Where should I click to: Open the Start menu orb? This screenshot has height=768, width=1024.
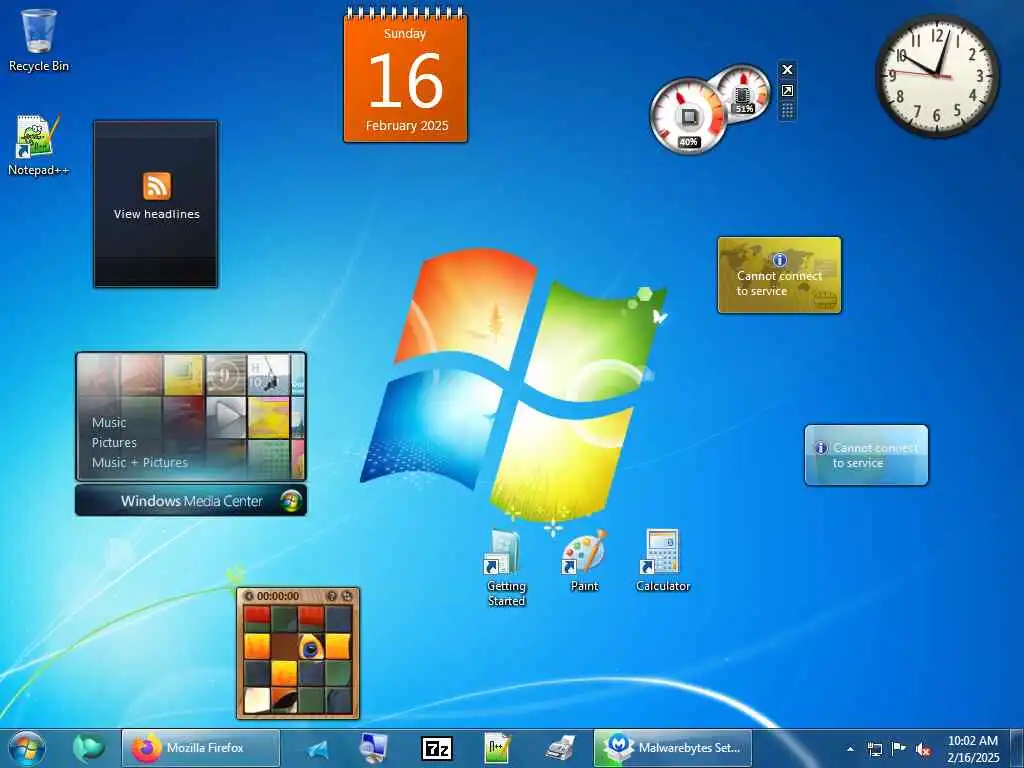27,748
